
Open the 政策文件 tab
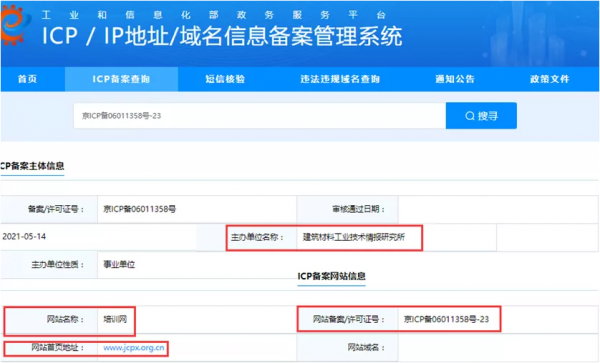pyautogui.click(x=550, y=79)
